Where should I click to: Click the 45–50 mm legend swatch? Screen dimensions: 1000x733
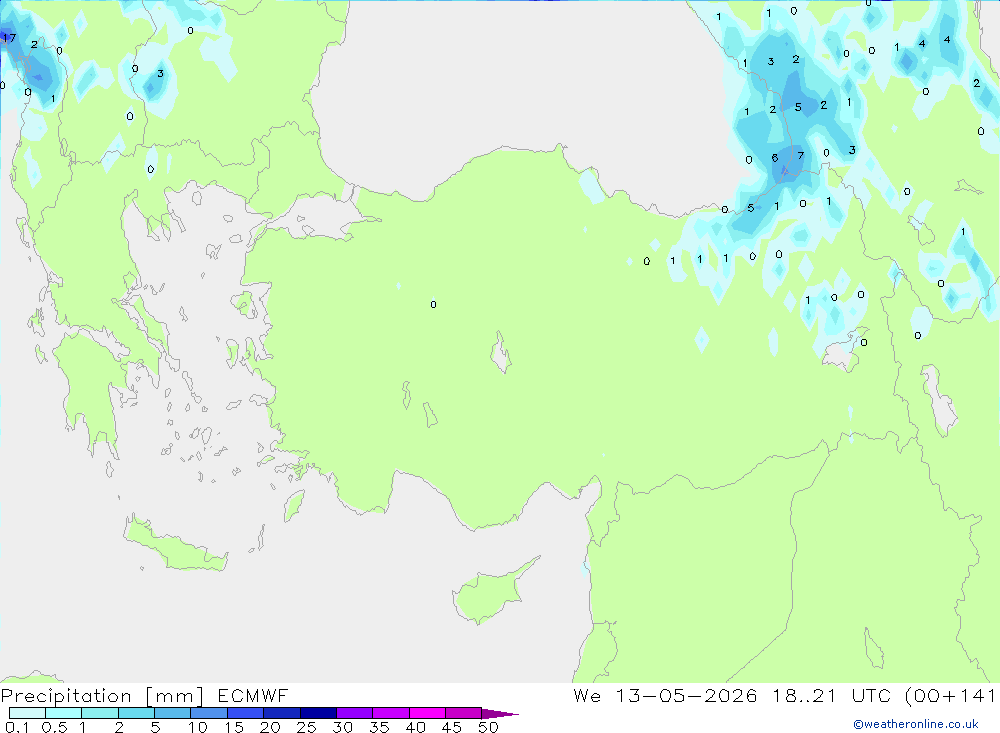coord(463,713)
